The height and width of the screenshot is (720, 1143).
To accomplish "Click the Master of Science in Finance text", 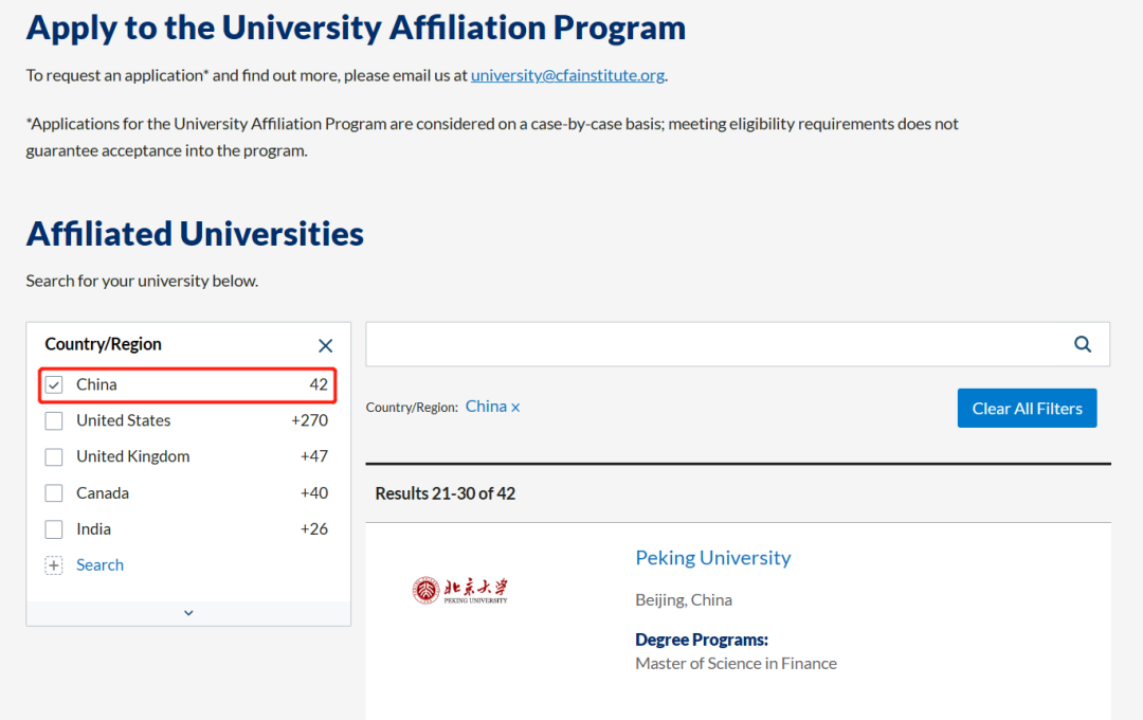I will [x=736, y=663].
